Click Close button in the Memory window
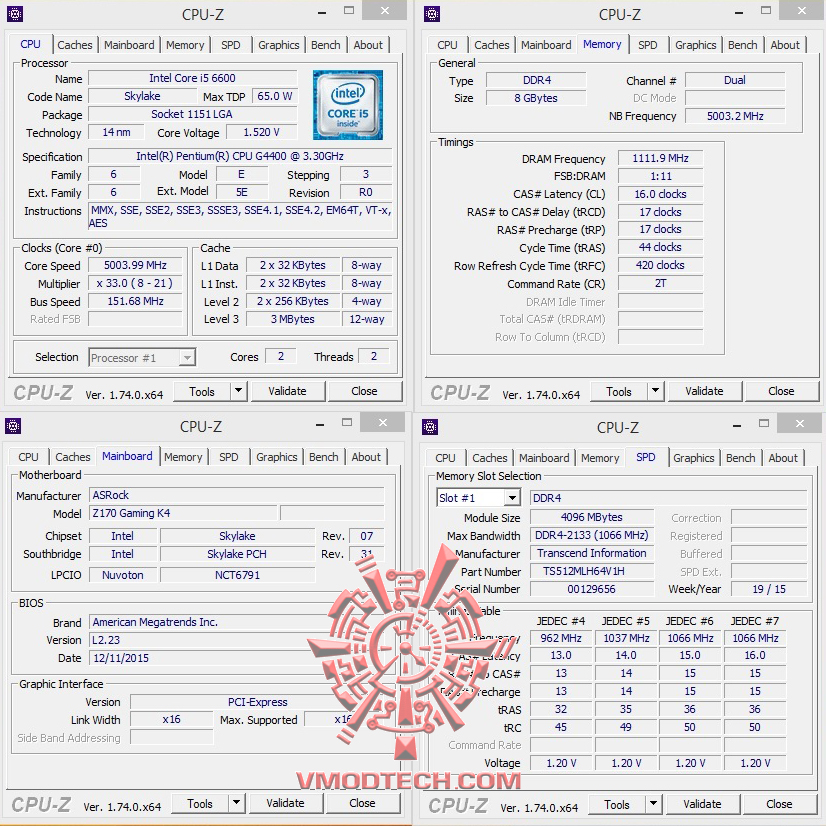 point(781,391)
